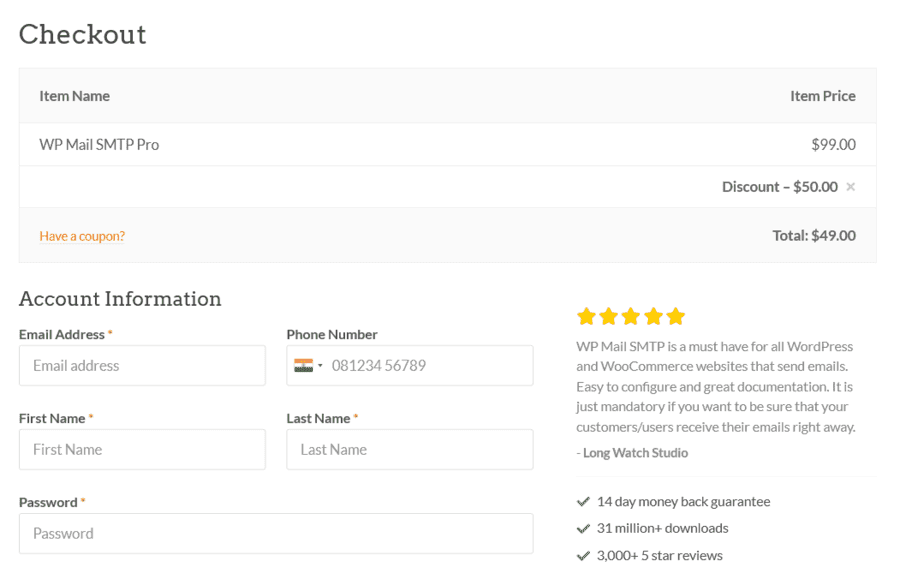The image size is (900, 585).
Task: Click the WP Mail SMTP Pro item name
Action: click(99, 145)
